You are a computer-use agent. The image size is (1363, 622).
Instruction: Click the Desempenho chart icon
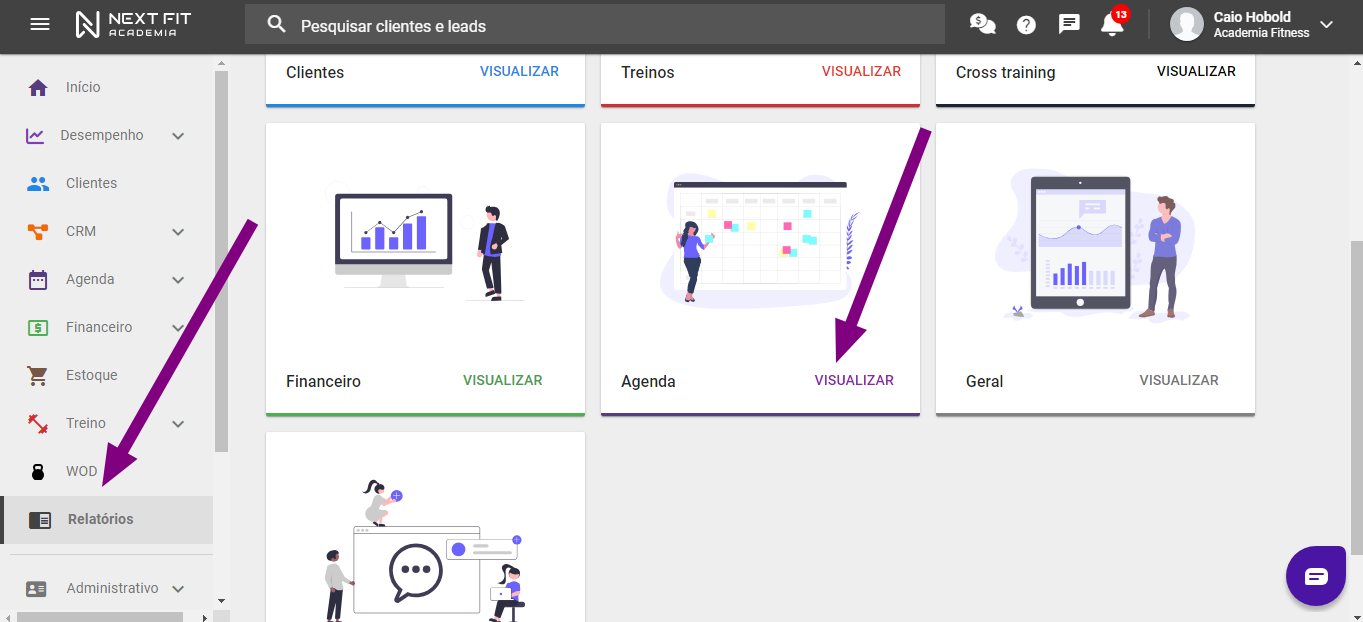pyautogui.click(x=35, y=135)
